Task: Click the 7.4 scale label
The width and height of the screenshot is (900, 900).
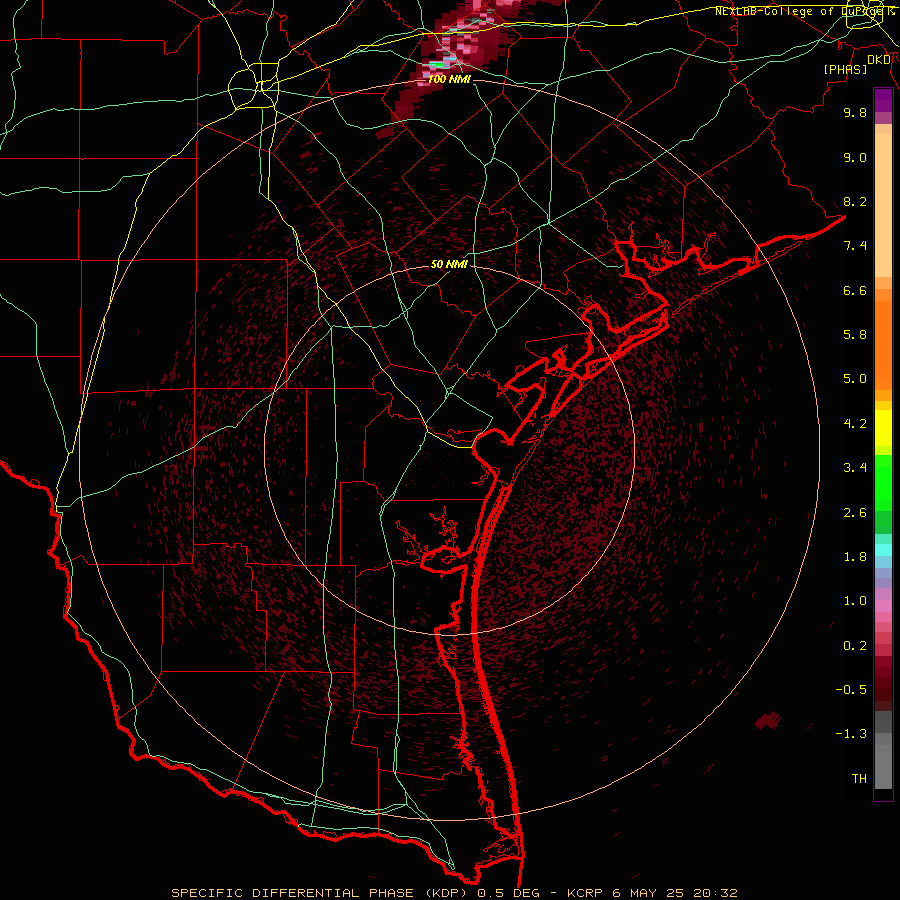Action: 855,246
